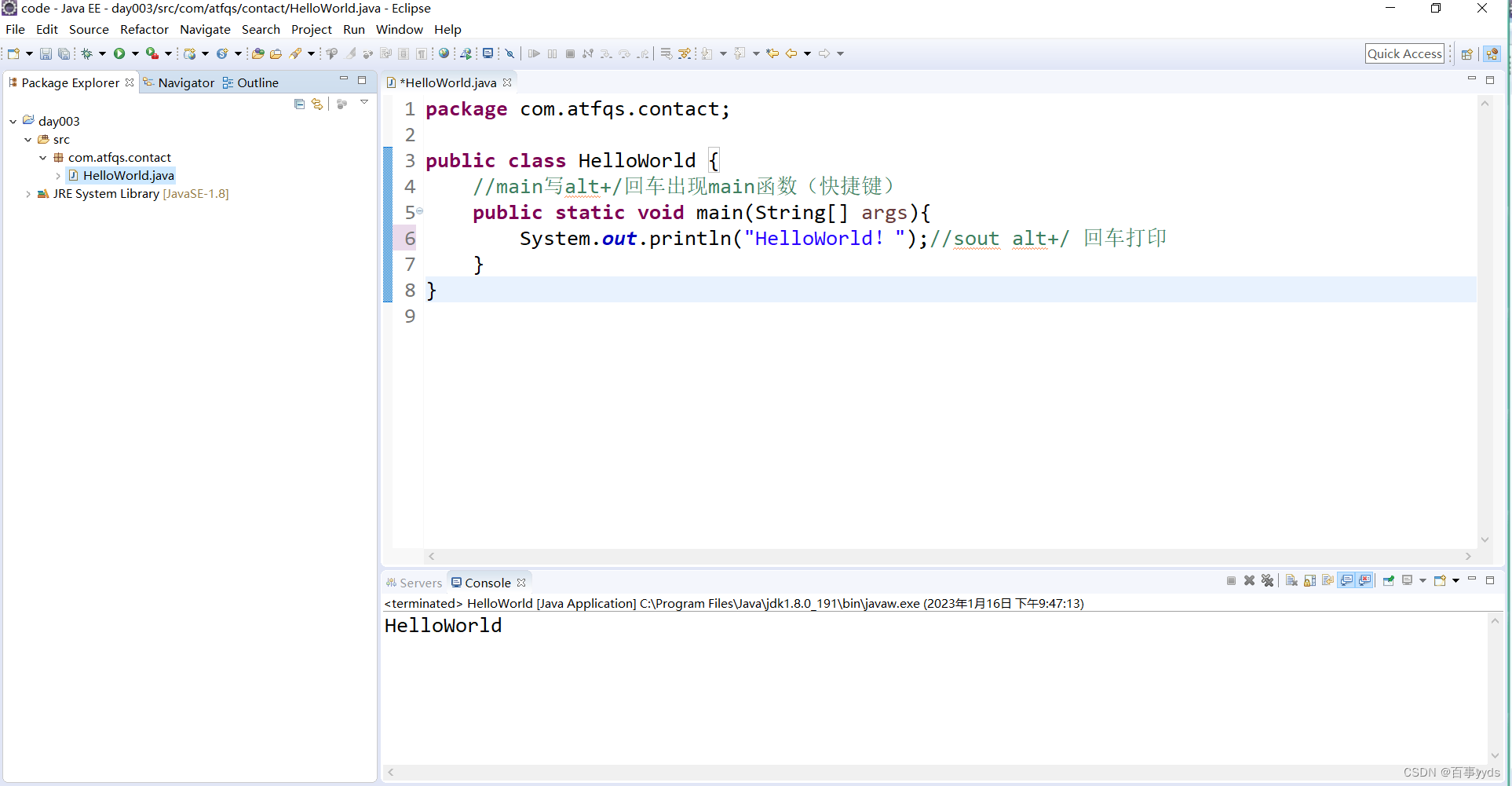
Task: Collapse the com.atfqs.contact package
Action: pyautogui.click(x=43, y=157)
